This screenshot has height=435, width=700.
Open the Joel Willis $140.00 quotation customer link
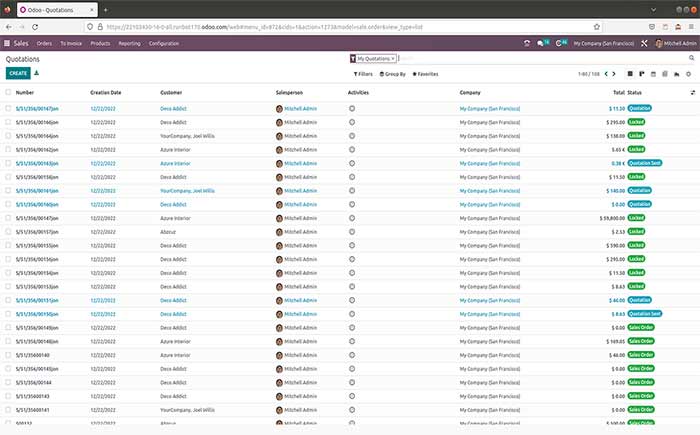tap(188, 191)
